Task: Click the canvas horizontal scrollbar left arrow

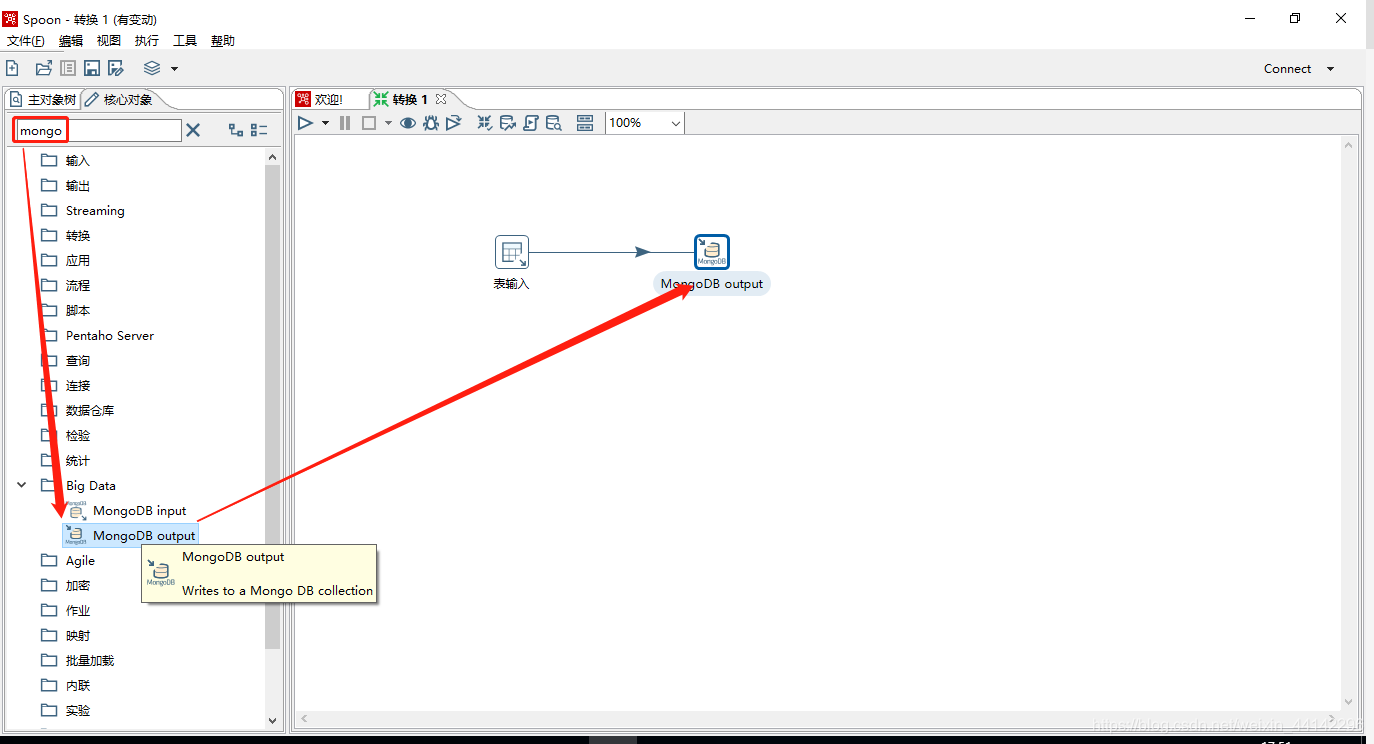Action: tap(304, 718)
